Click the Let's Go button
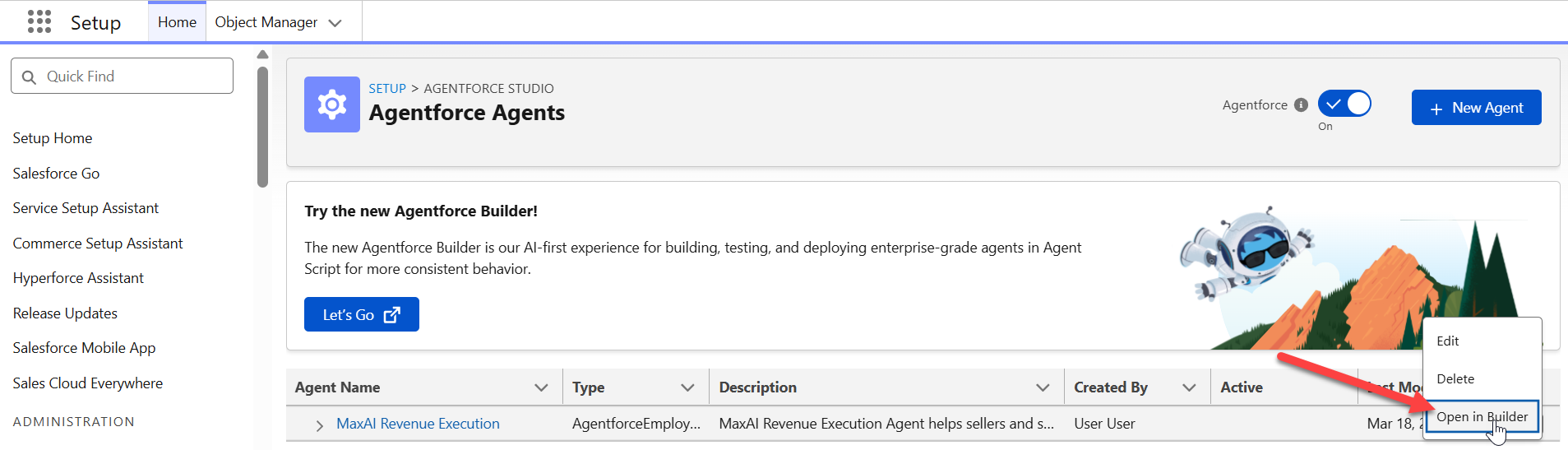This screenshot has height=450, width=1568. pyautogui.click(x=362, y=314)
